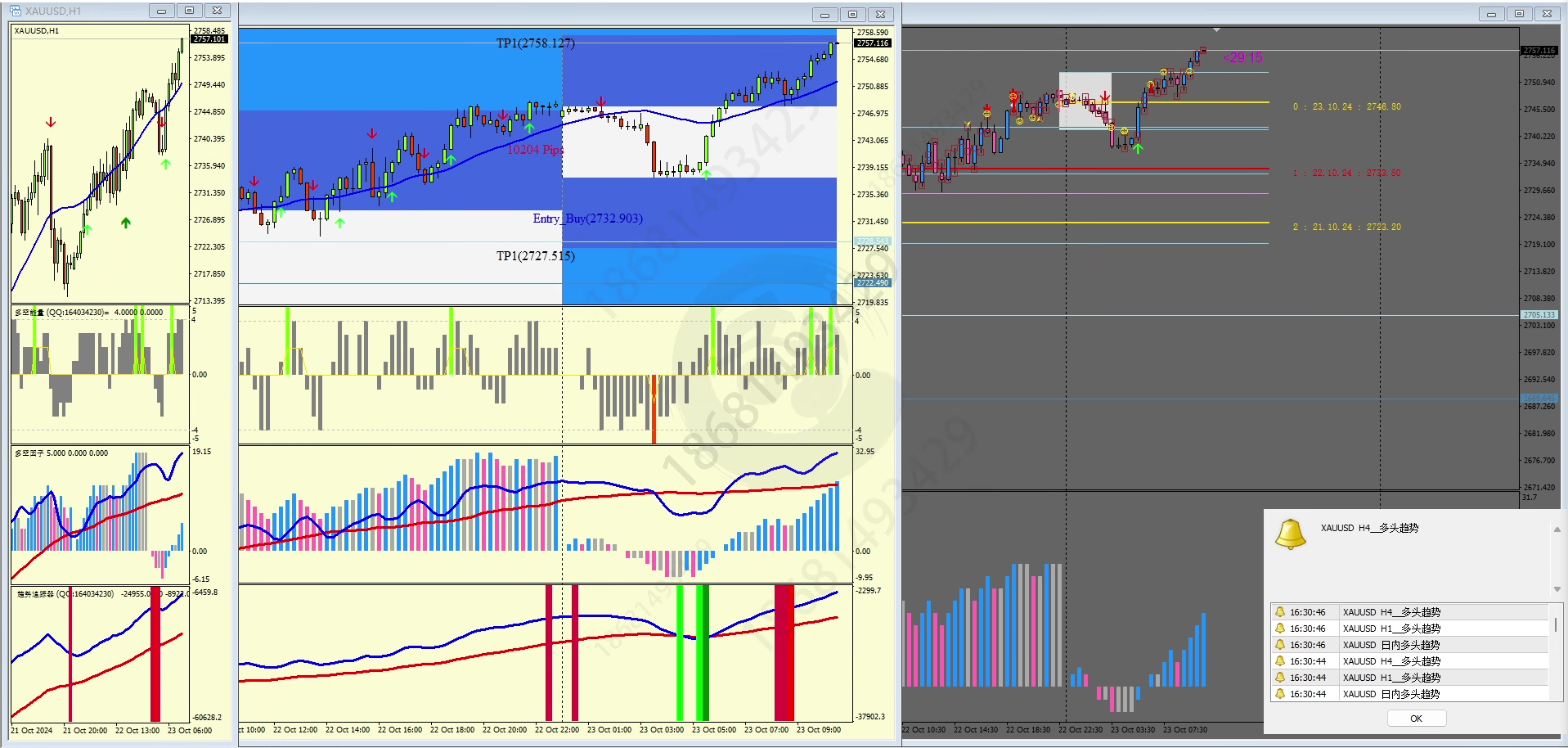
Task: Click the bell icon of the 16:30:46 H4 alert row
Action: click(x=1280, y=612)
